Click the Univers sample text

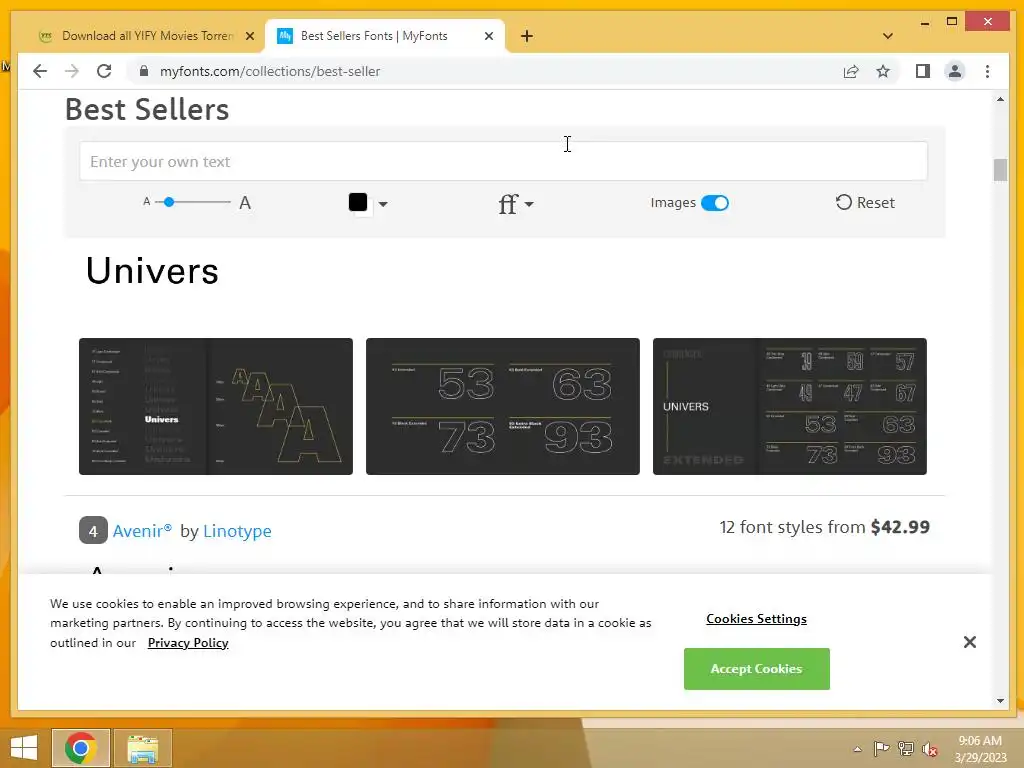(152, 271)
